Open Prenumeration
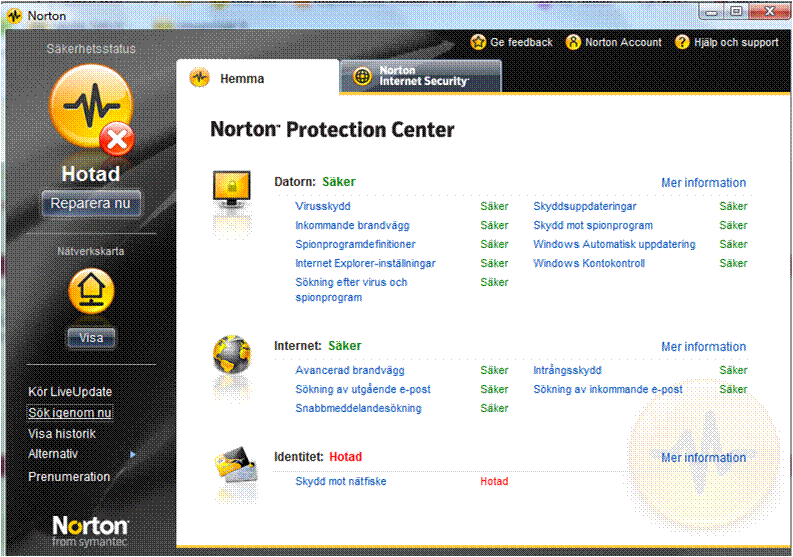 tap(69, 477)
